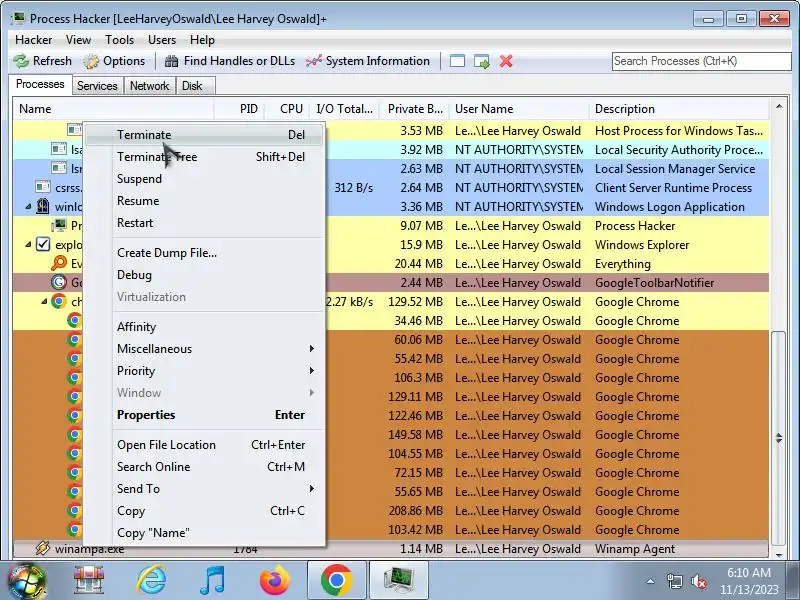Click the Search Processes input field
The width and height of the screenshot is (800, 600).
click(x=701, y=61)
